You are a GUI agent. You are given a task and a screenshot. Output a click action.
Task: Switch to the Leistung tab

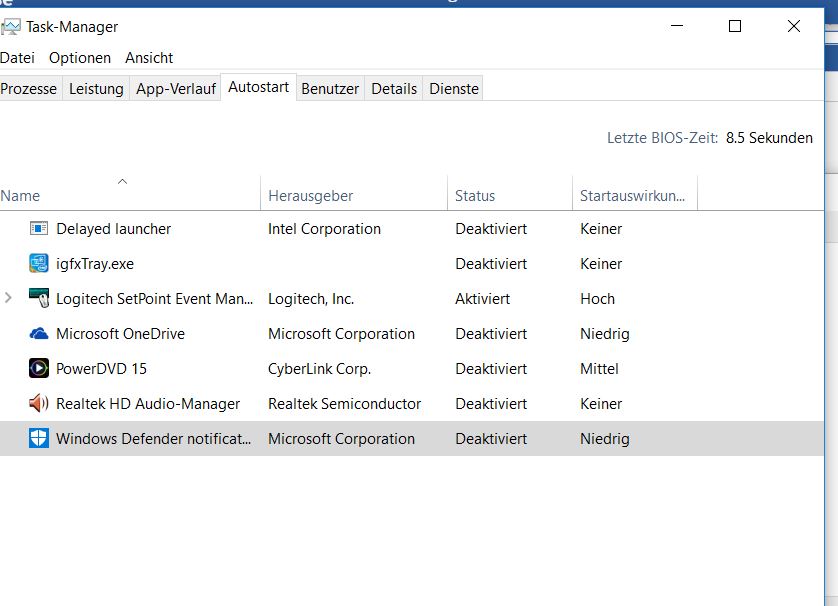click(x=96, y=89)
